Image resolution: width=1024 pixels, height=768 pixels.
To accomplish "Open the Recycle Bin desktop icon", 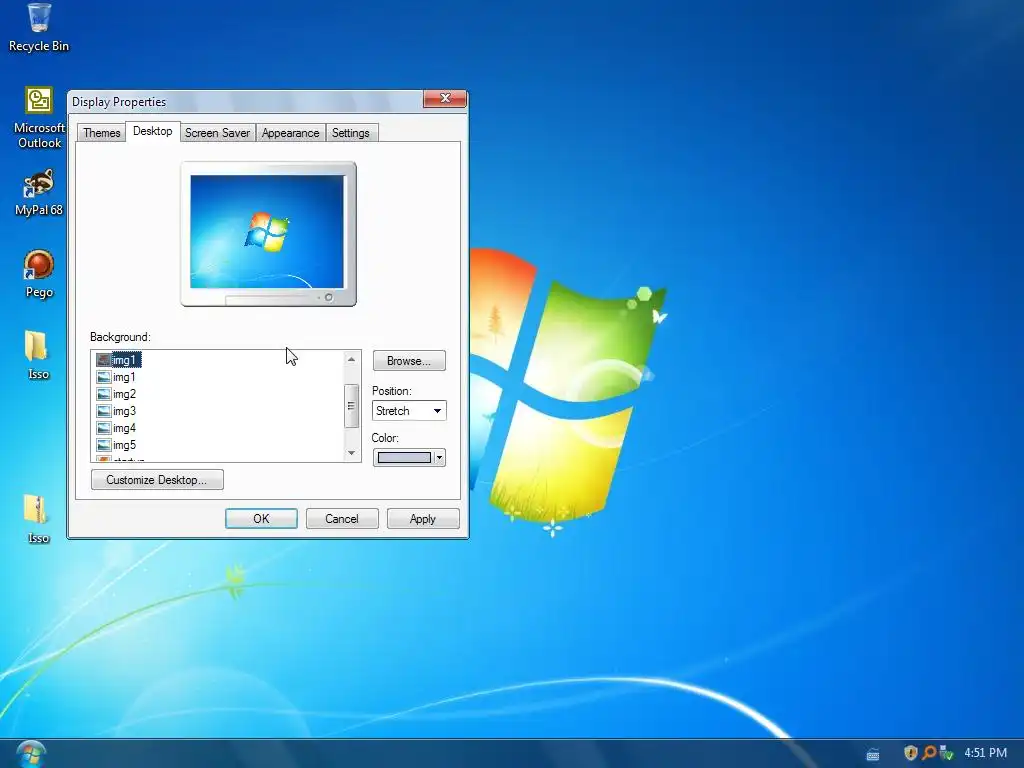I will pyautogui.click(x=39, y=27).
